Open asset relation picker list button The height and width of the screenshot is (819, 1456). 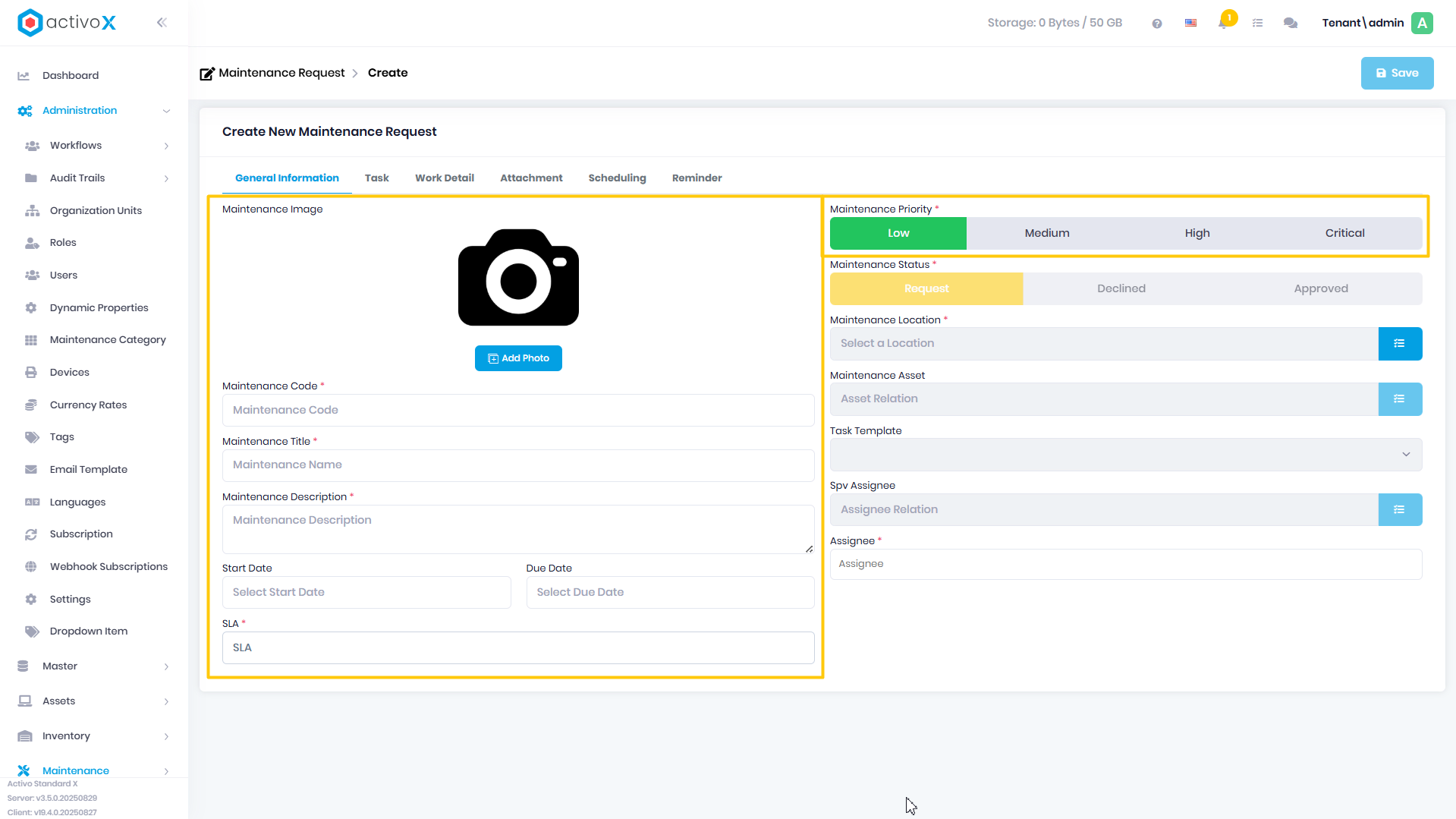coord(1400,399)
